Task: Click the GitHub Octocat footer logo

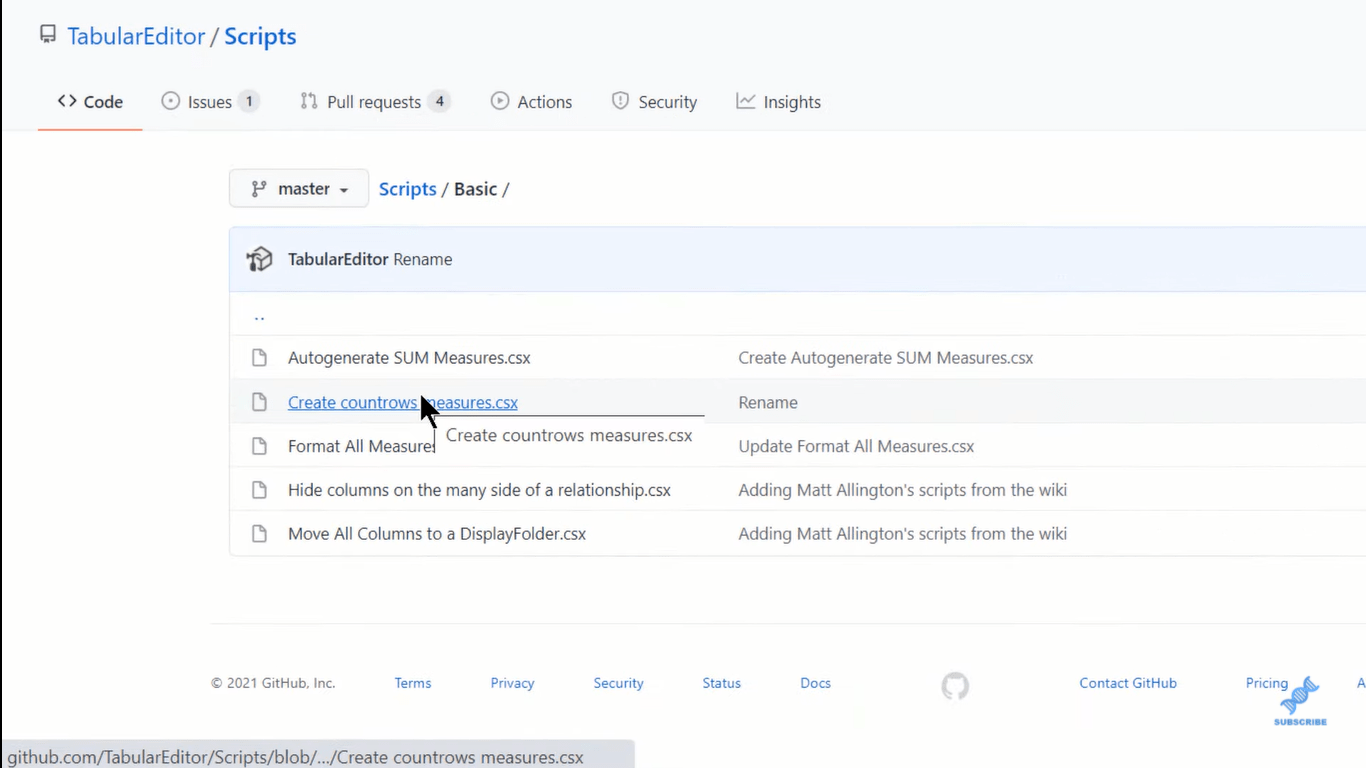Action: 955,686
